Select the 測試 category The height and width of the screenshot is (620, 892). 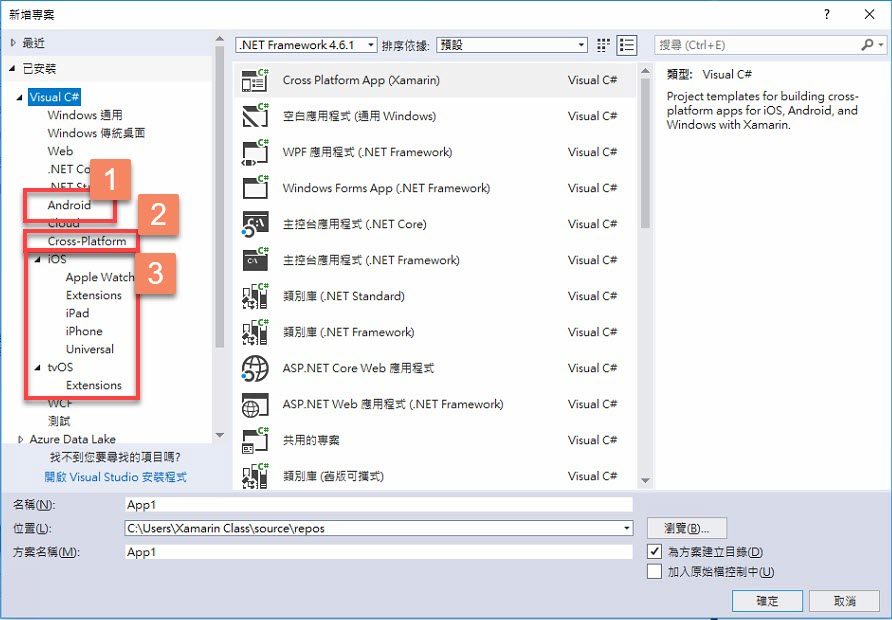point(59,421)
